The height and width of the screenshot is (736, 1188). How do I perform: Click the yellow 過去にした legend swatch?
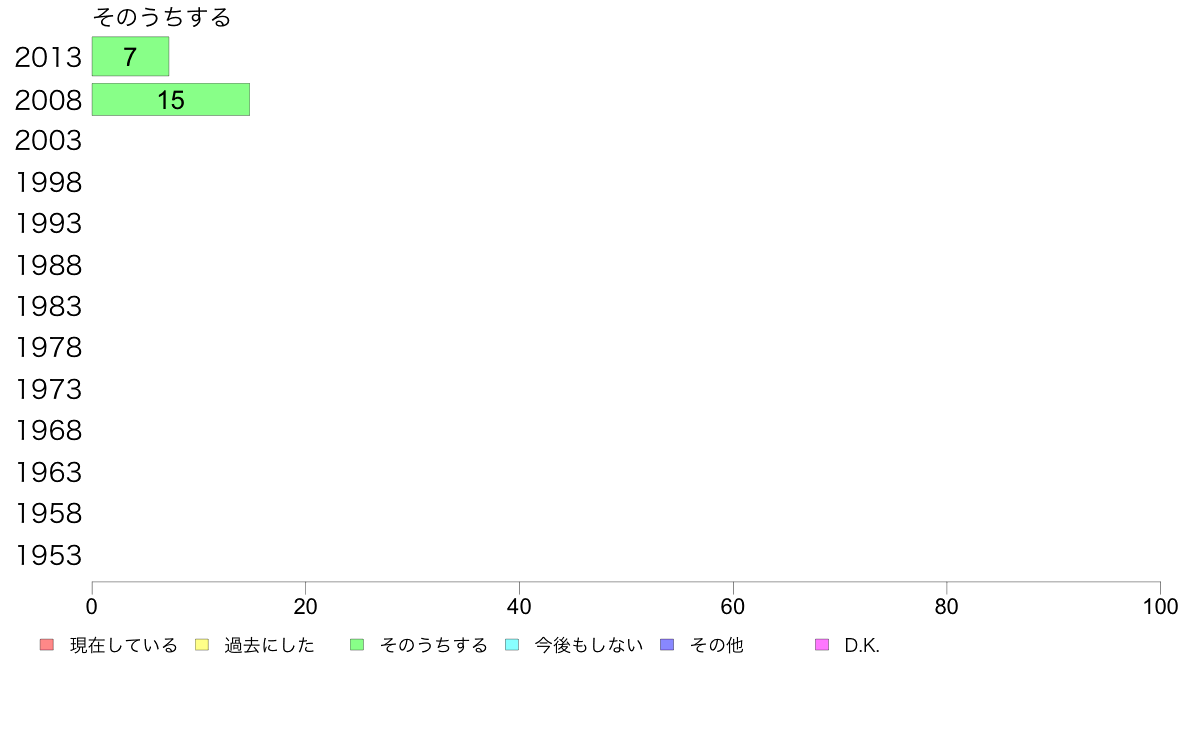(201, 645)
